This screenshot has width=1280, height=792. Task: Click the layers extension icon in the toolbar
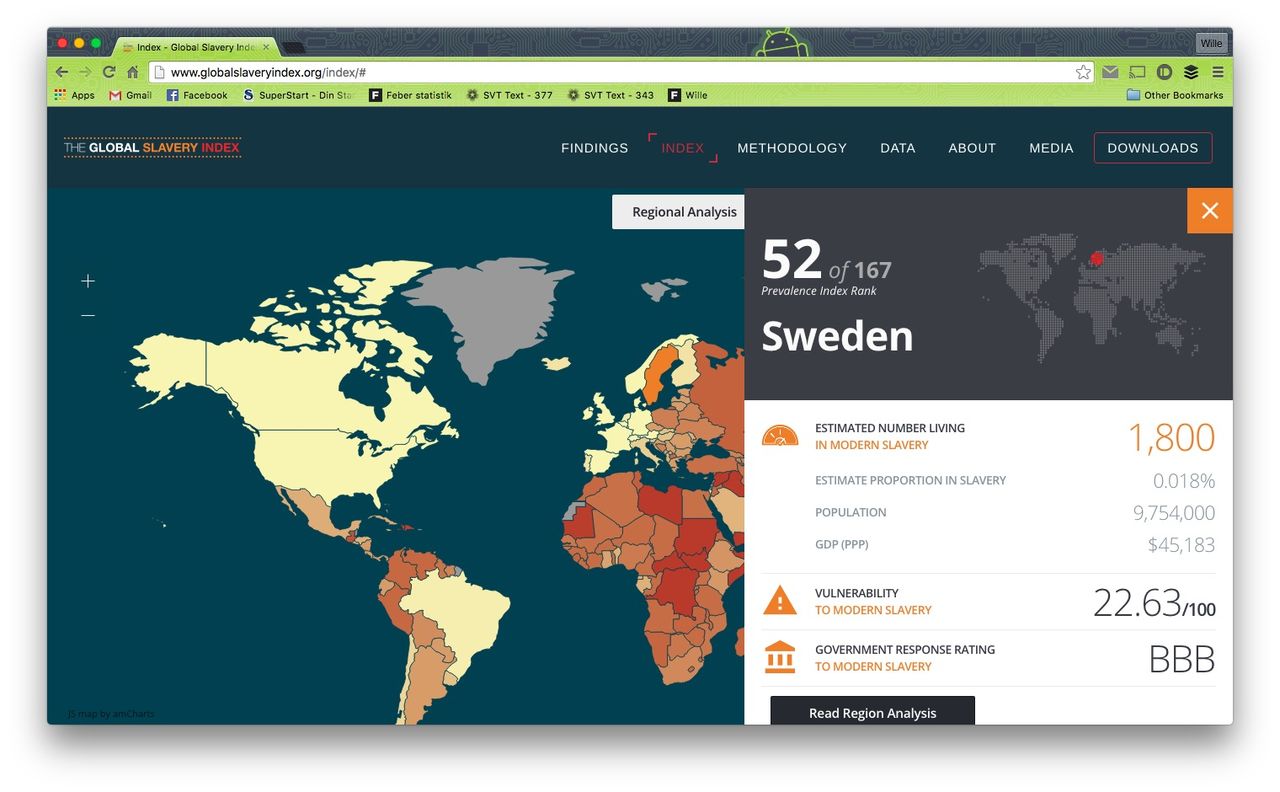(x=1190, y=71)
